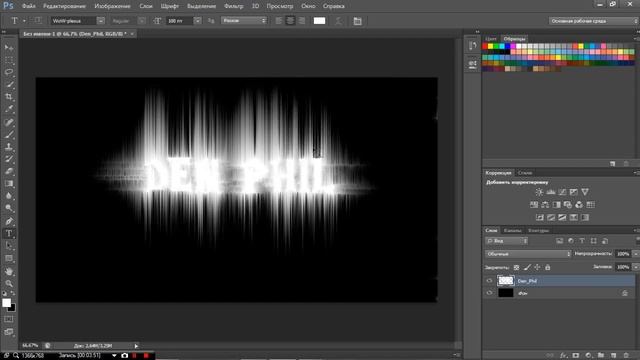Select the Pen tool
The width and height of the screenshot is (640, 360).
[x=9, y=221]
